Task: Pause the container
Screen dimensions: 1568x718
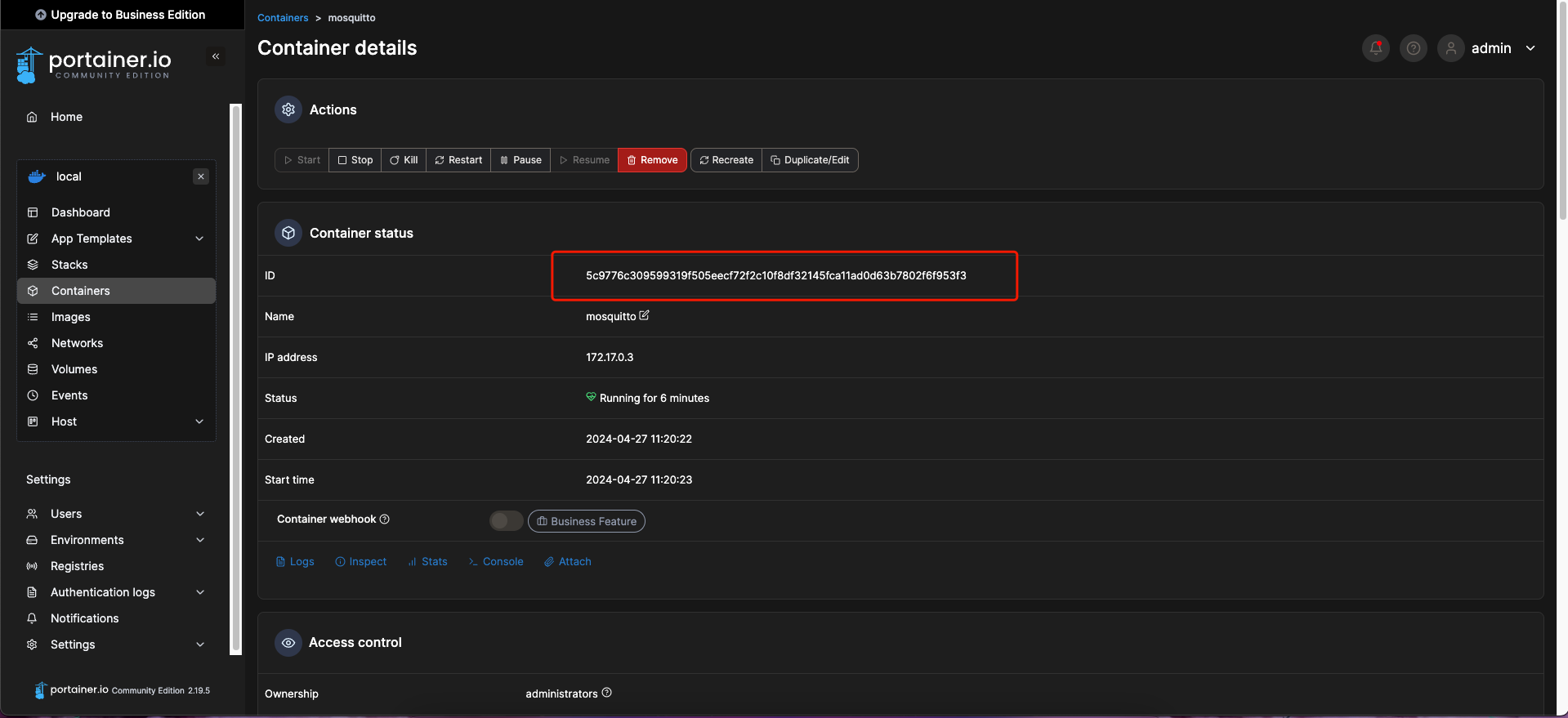Action: pos(520,160)
